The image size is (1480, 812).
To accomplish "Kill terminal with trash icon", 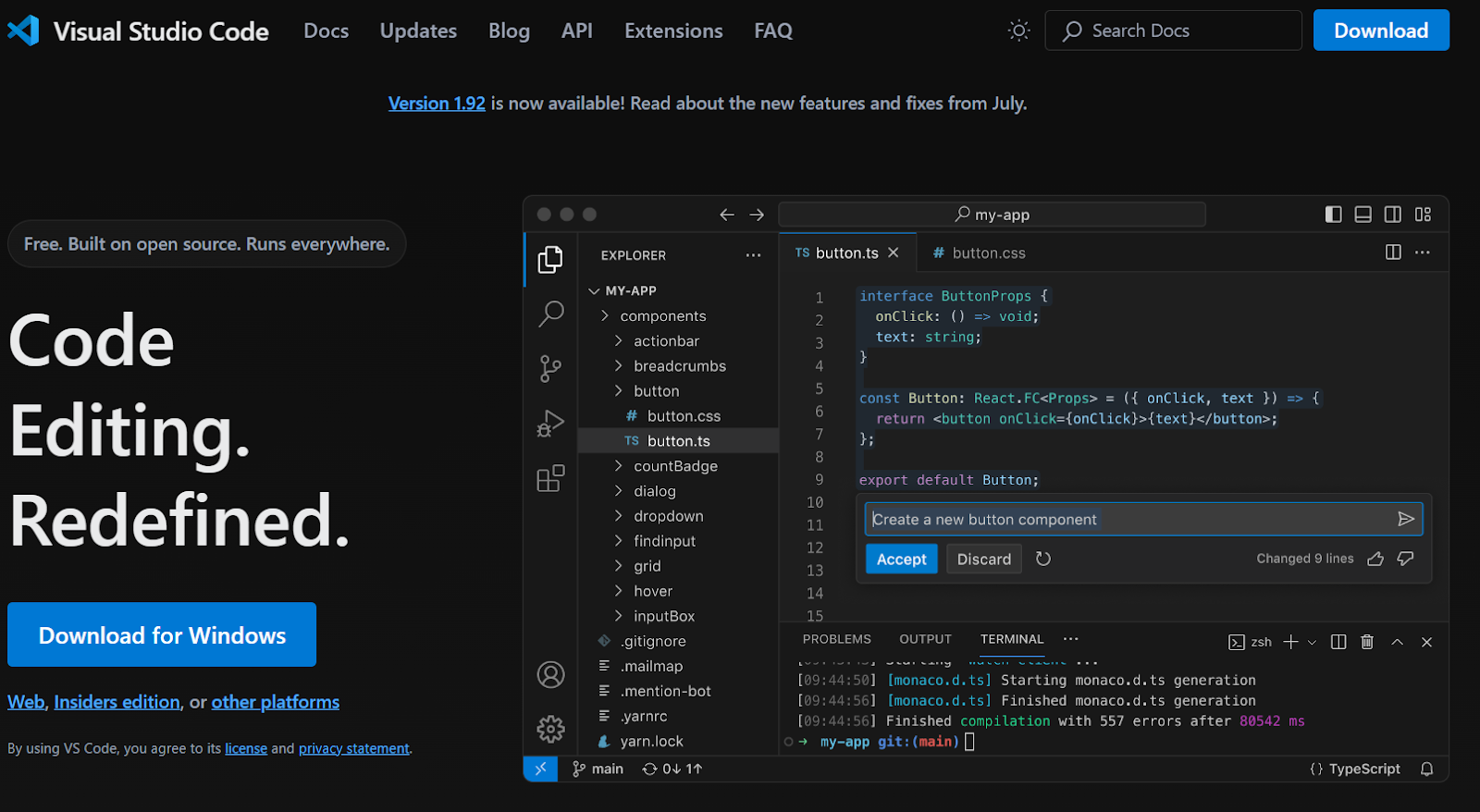I will [x=1367, y=642].
